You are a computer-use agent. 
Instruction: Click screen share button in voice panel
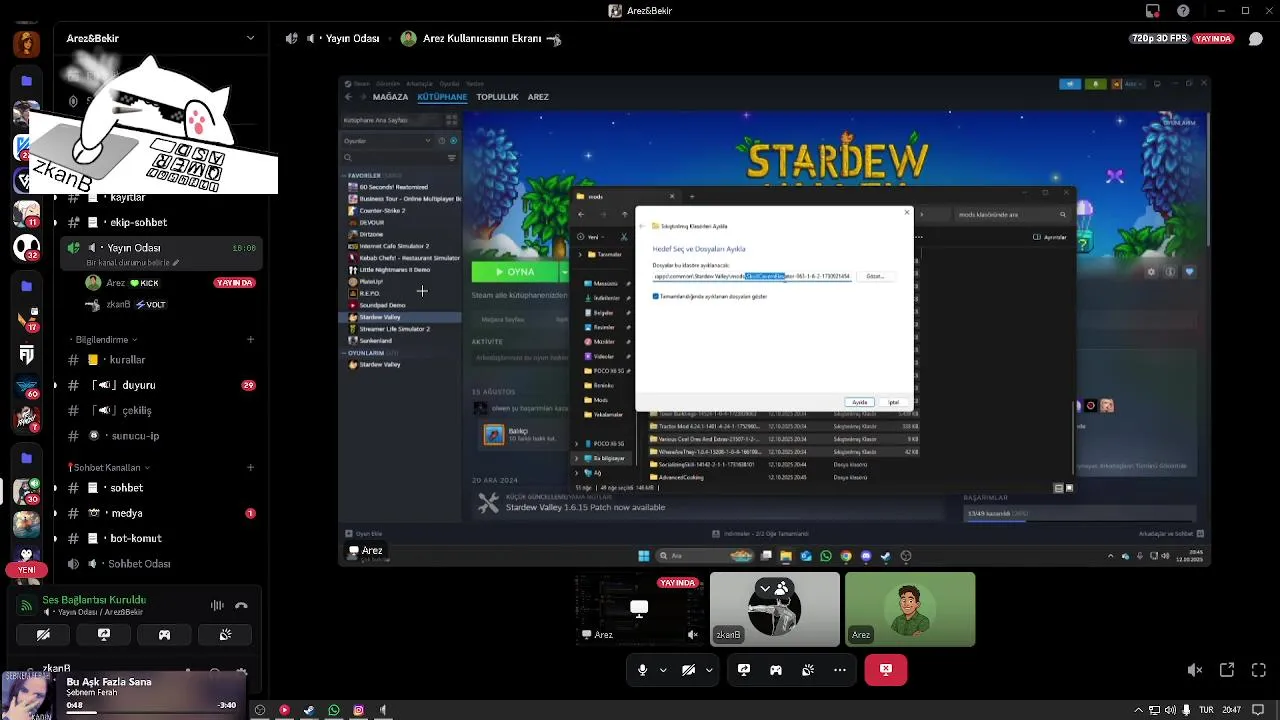click(x=104, y=634)
